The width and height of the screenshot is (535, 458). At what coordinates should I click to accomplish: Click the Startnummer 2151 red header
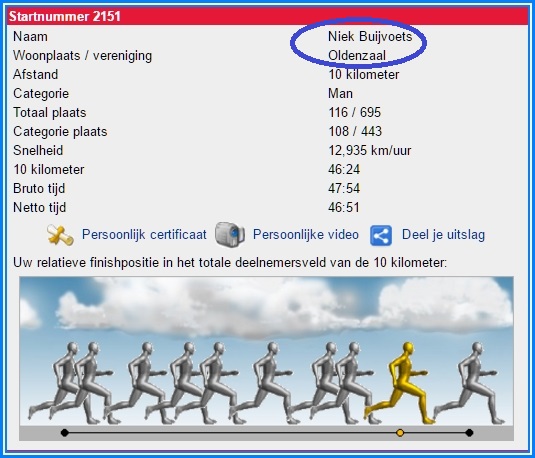267,16
